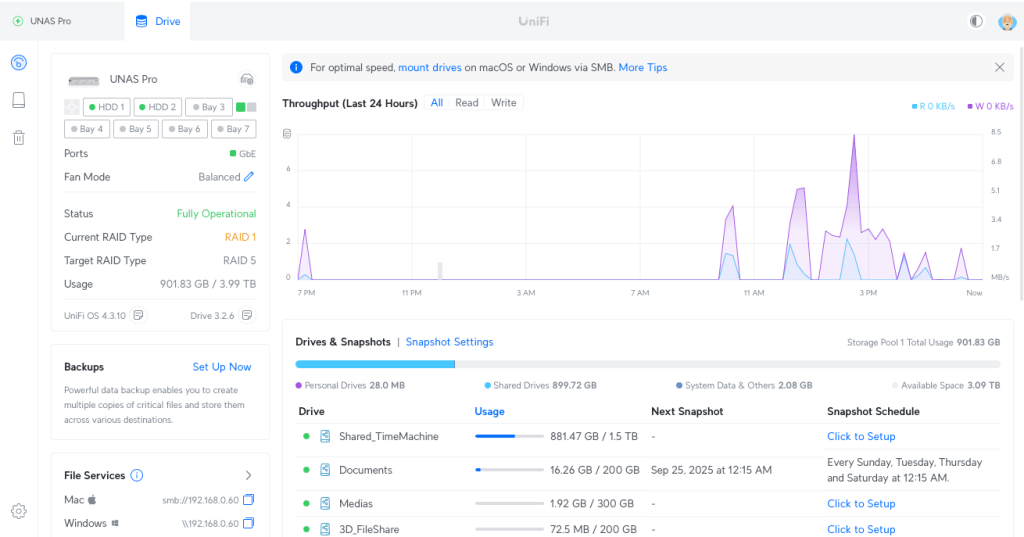1024x537 pixels.
Task: Click Set Up Now for Backups
Action: (222, 367)
